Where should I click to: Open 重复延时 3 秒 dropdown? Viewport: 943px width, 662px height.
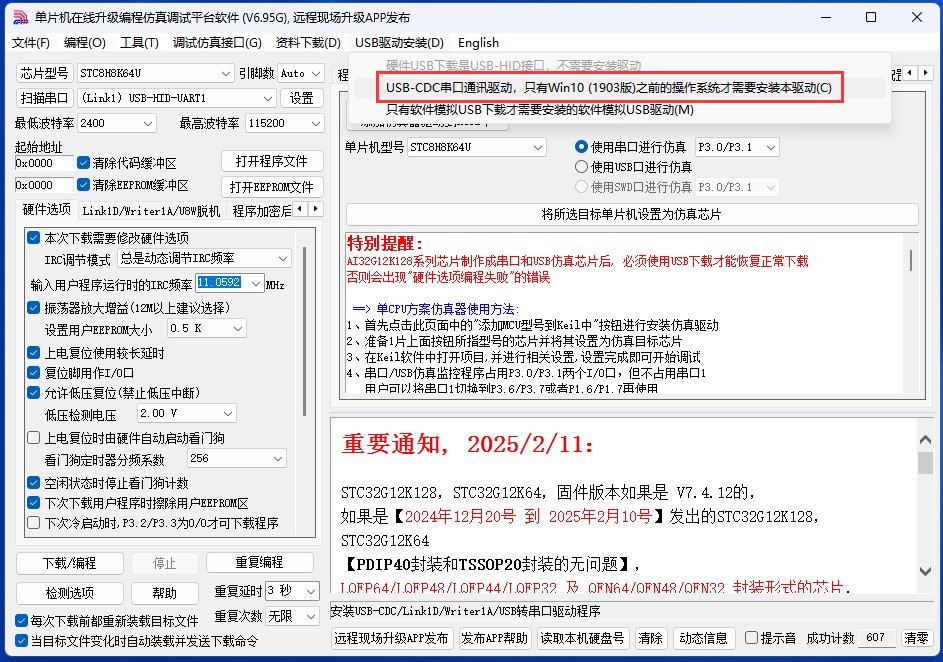[x=292, y=591]
